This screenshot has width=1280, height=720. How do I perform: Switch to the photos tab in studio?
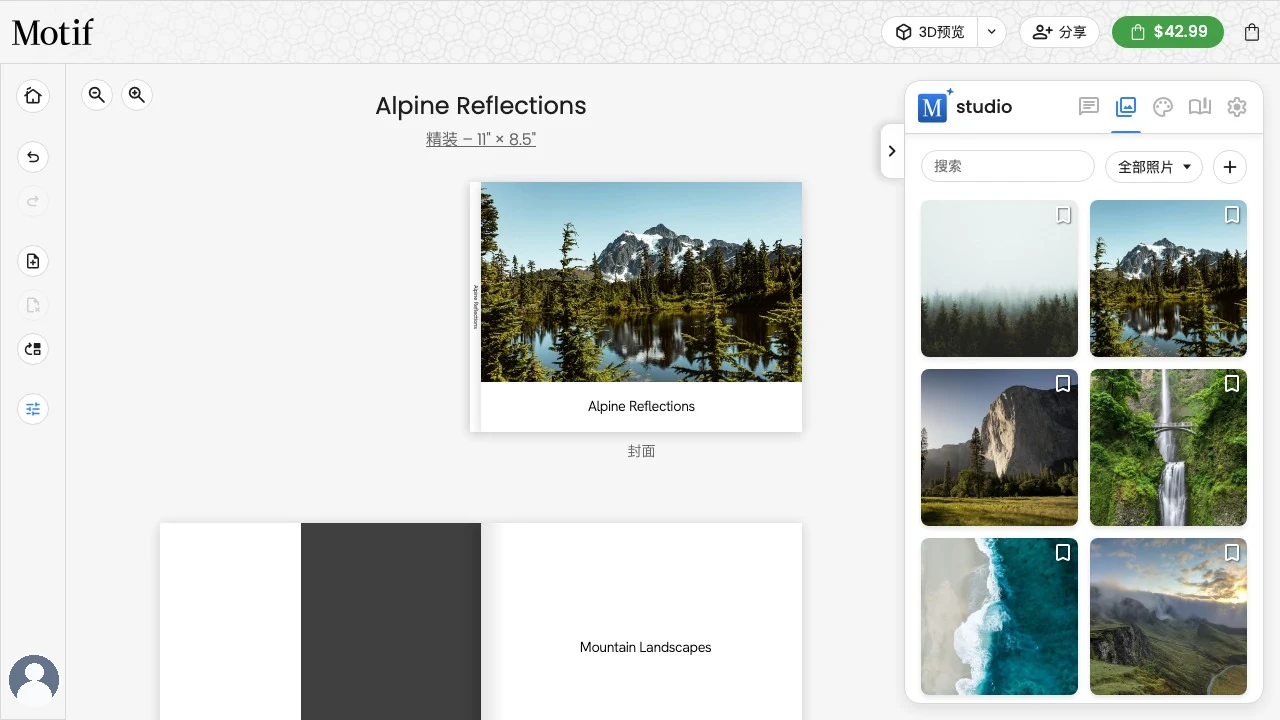tap(1126, 107)
